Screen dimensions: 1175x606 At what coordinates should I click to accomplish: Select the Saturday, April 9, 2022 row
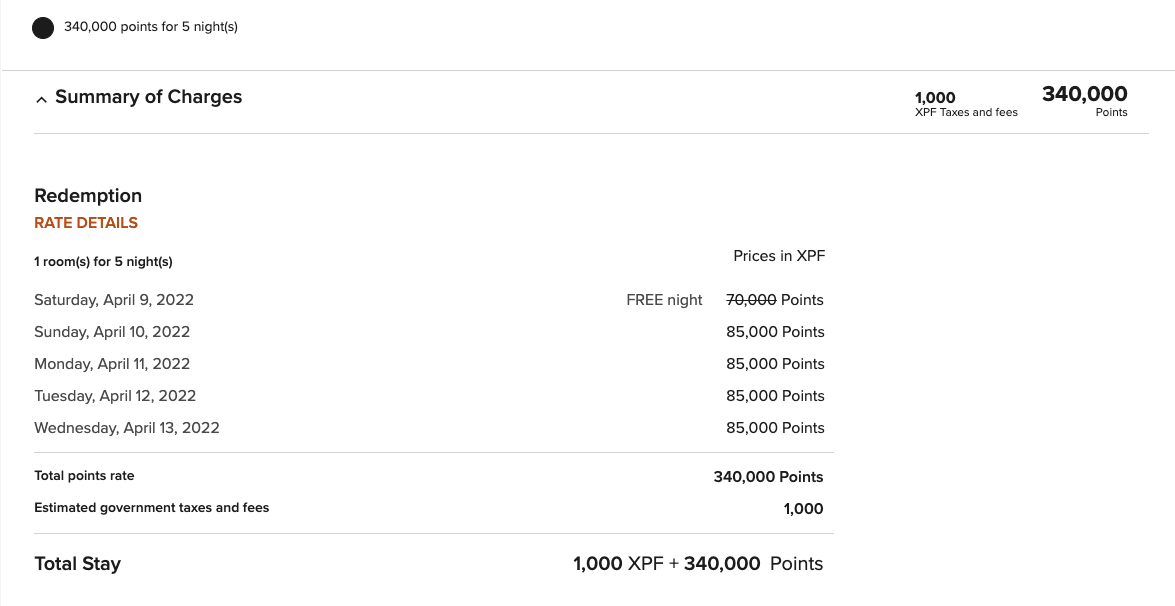point(114,300)
